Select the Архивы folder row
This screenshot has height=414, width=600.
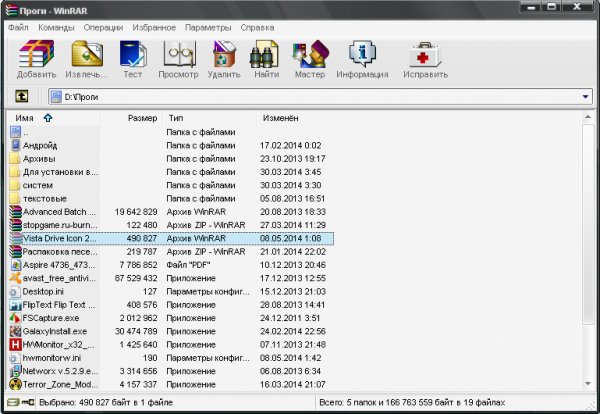pyautogui.click(x=171, y=158)
